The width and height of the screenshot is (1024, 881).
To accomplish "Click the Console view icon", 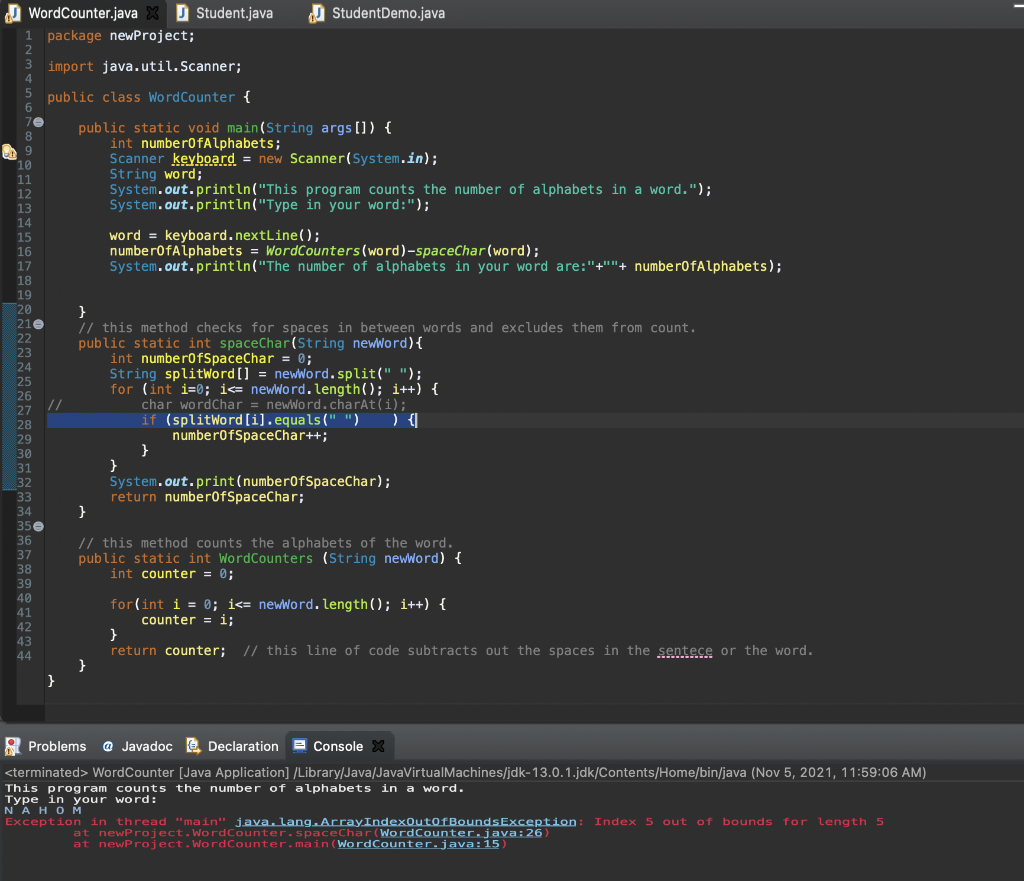I will (297, 745).
